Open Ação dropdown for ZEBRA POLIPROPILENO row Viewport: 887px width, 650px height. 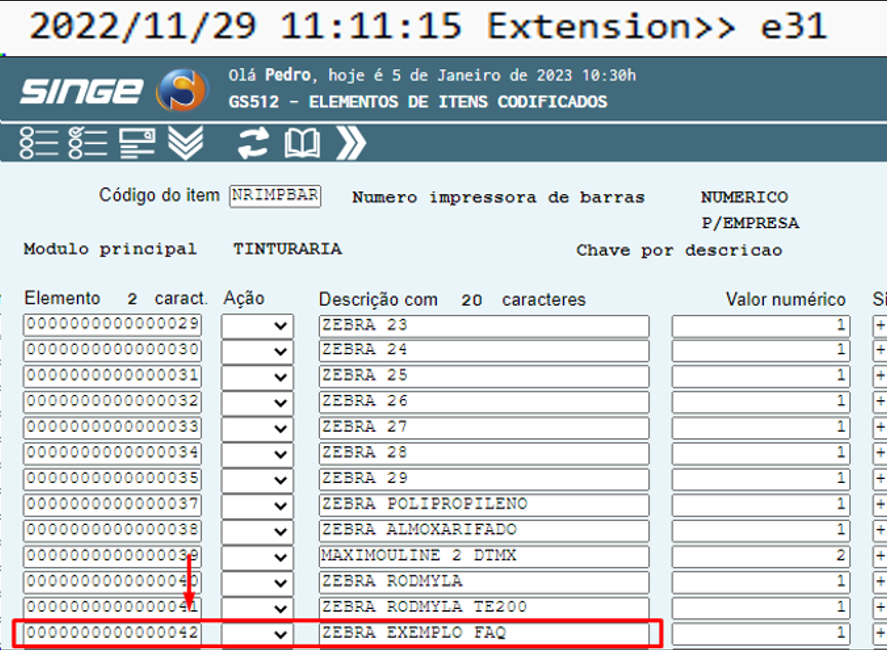tap(257, 505)
